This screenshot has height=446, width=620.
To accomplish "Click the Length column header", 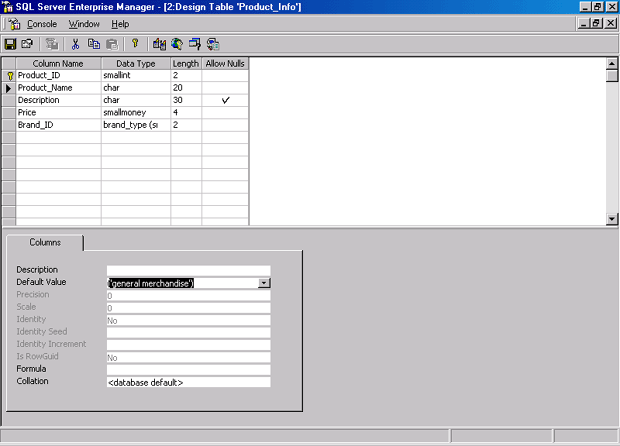I will click(x=186, y=63).
